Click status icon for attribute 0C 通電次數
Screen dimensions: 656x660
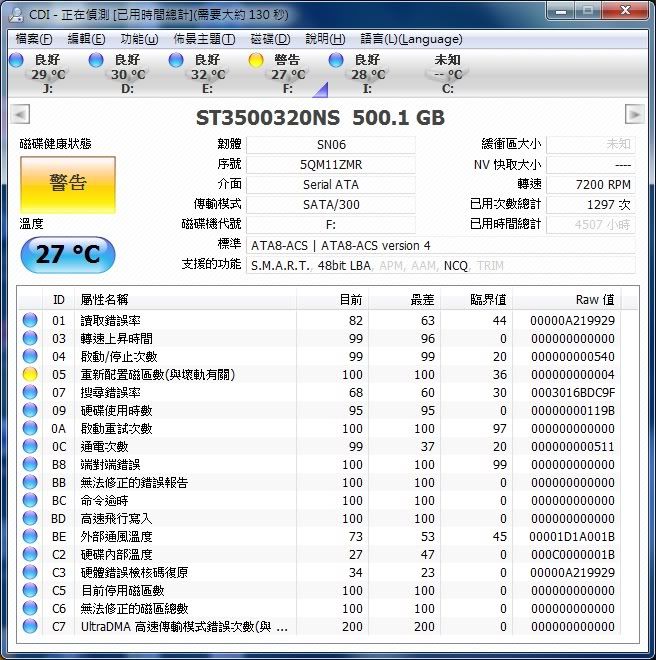pos(30,446)
